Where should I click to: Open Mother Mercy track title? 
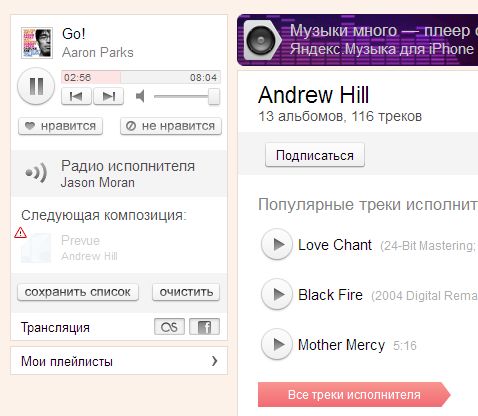(341, 345)
